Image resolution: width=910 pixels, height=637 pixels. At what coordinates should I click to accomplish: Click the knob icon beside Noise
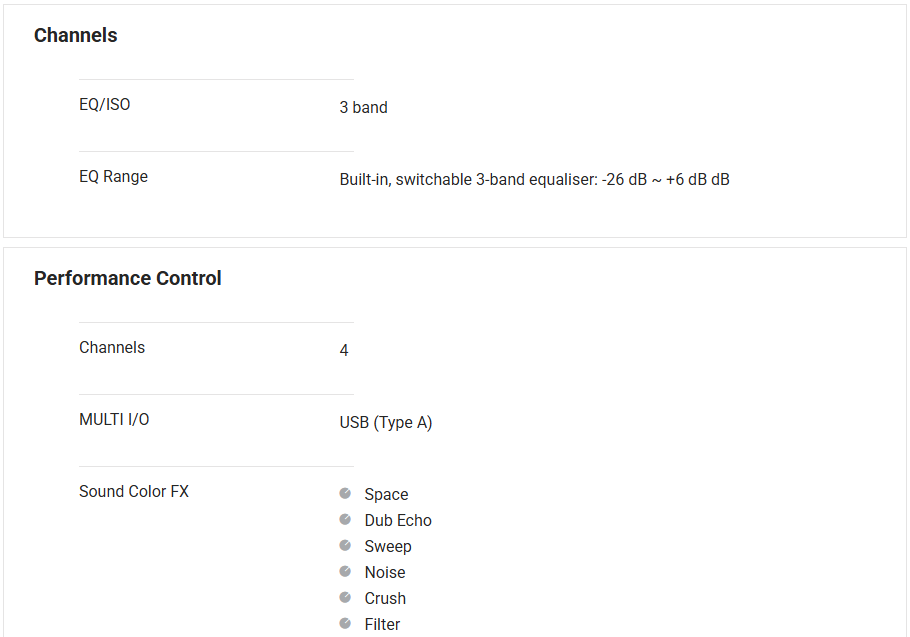pos(345,572)
